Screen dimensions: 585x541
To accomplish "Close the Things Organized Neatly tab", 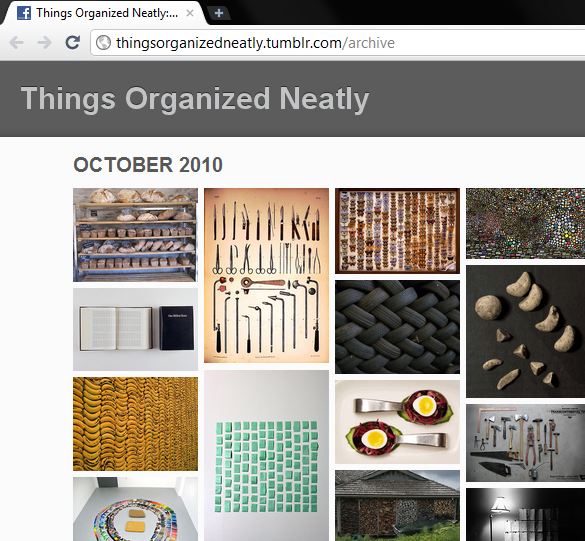I will point(190,13).
